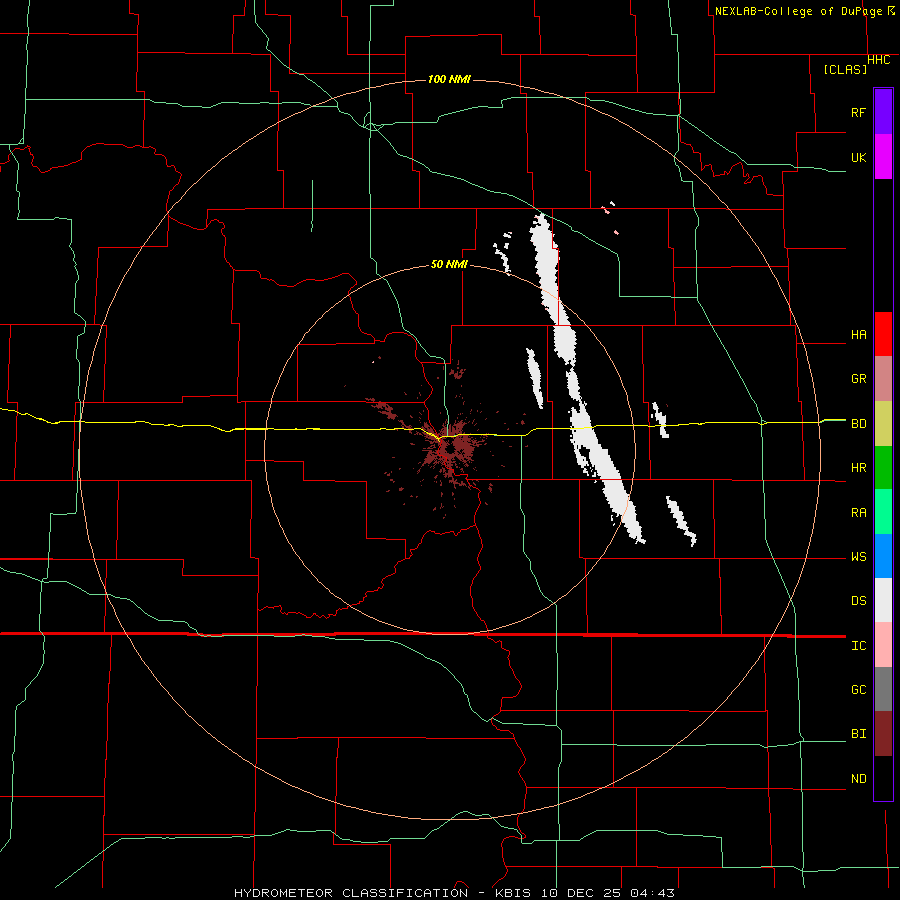The height and width of the screenshot is (900, 900).
Task: Click the RA legend label
Action: pos(858,512)
